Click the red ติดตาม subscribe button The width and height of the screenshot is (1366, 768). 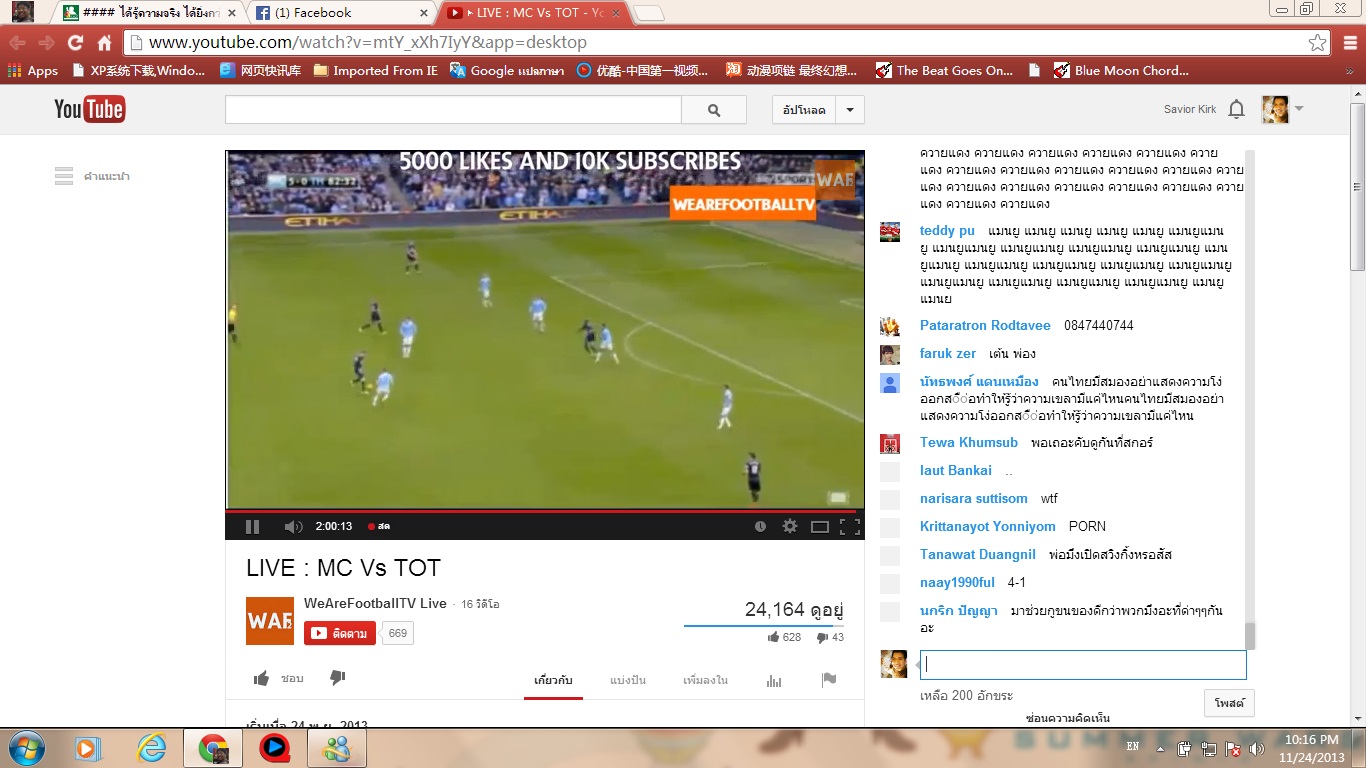(x=340, y=633)
